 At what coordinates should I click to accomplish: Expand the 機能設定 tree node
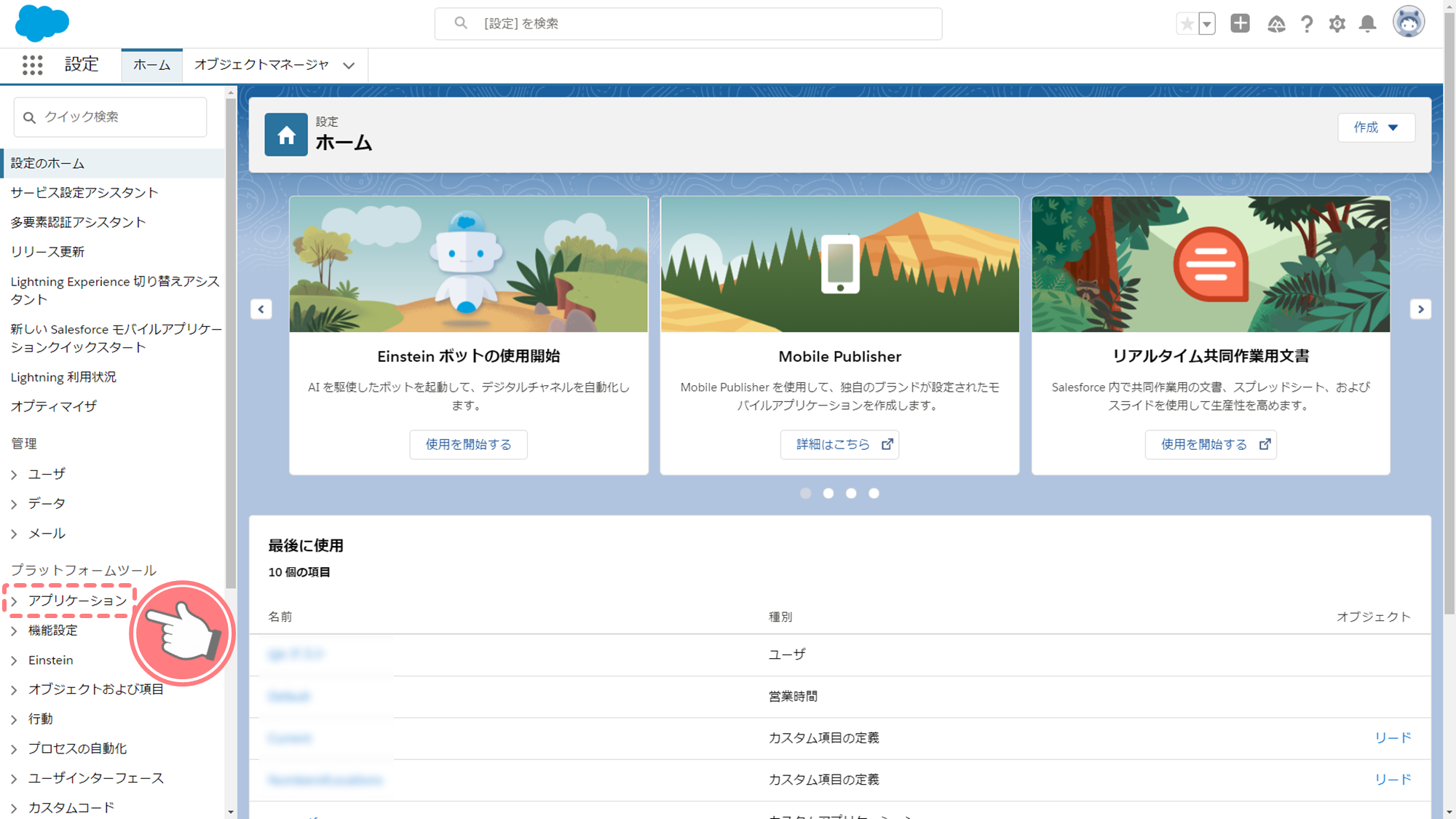14,631
